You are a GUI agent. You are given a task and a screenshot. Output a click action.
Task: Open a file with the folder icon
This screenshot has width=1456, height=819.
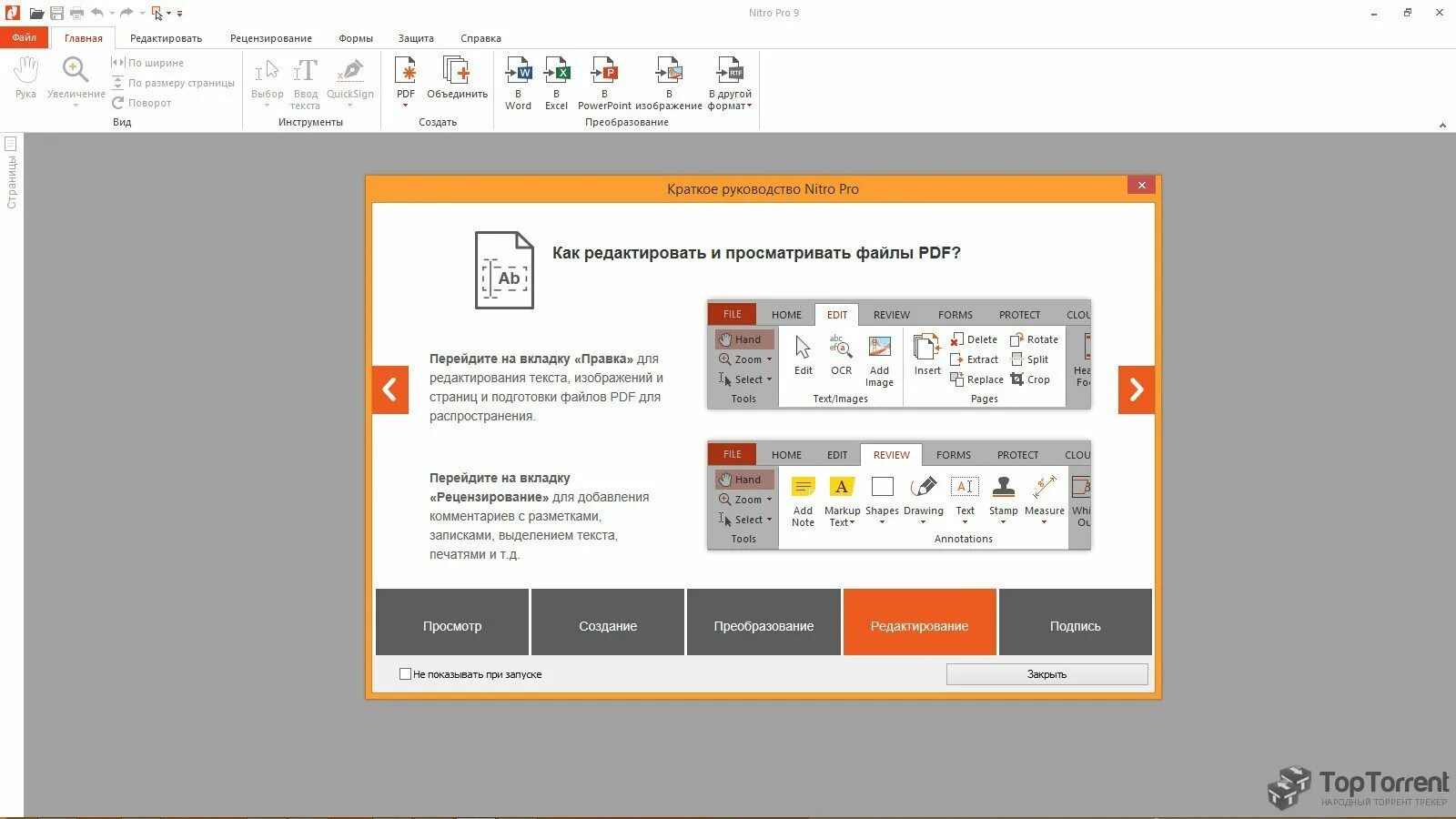[x=36, y=13]
